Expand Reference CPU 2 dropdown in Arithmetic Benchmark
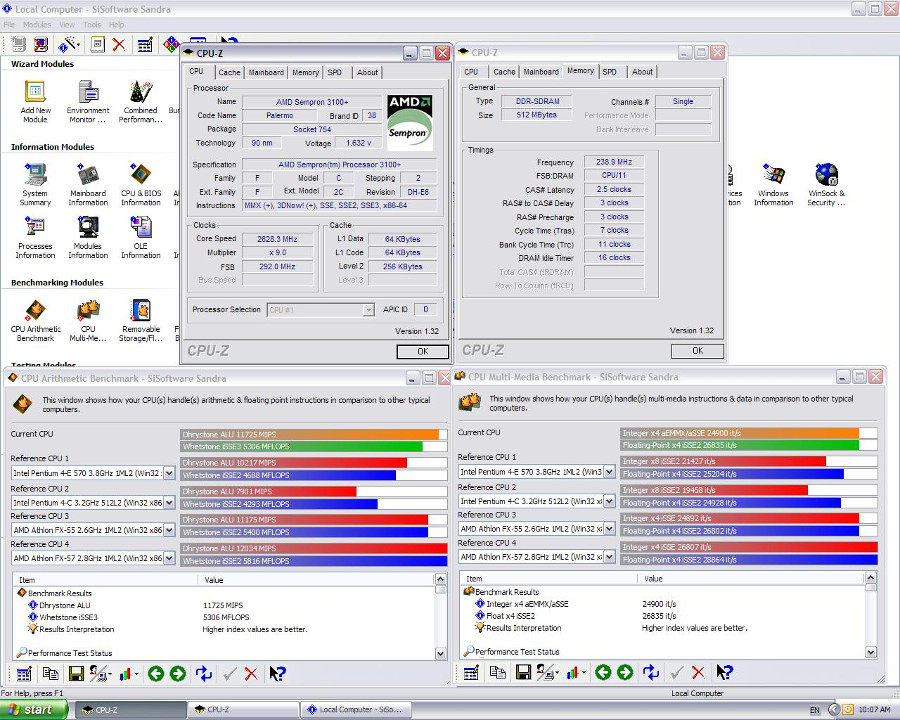This screenshot has width=900, height=720. point(169,502)
